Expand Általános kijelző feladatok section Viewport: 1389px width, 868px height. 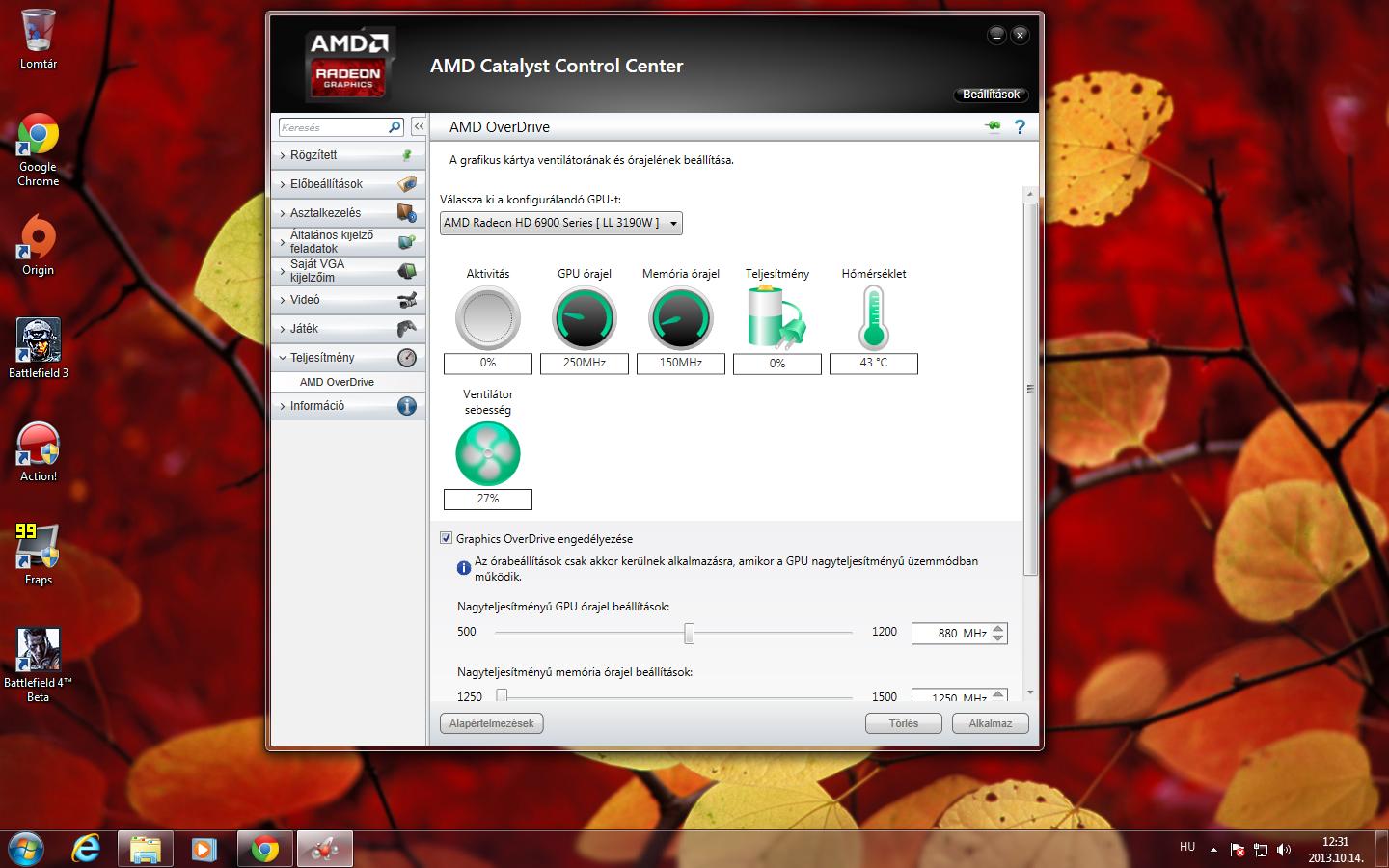(x=348, y=242)
